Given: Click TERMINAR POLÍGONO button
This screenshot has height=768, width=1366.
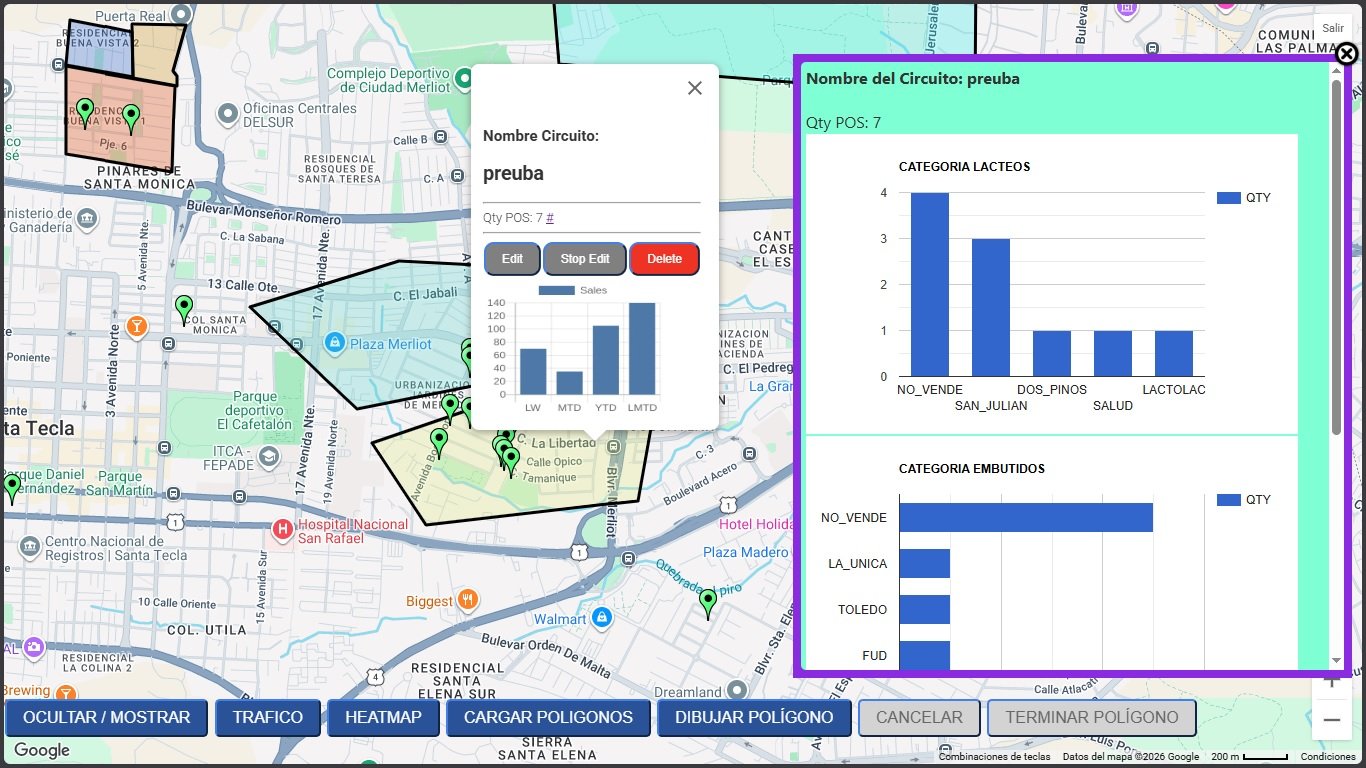Looking at the screenshot, I should pyautogui.click(x=1092, y=717).
